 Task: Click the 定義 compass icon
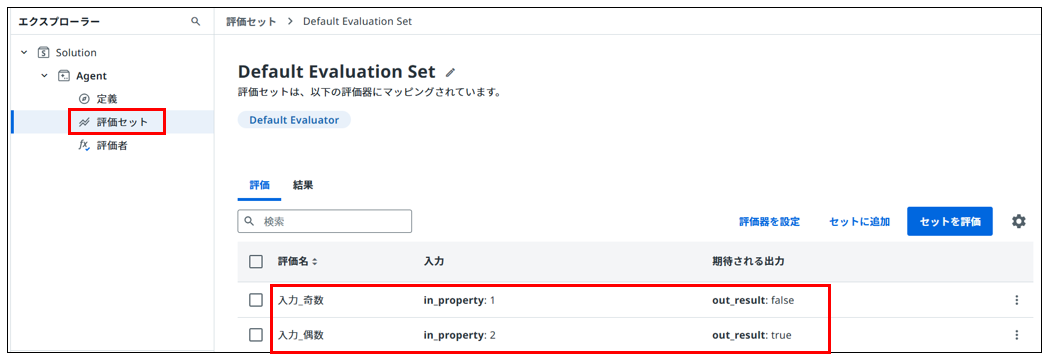[x=84, y=99]
